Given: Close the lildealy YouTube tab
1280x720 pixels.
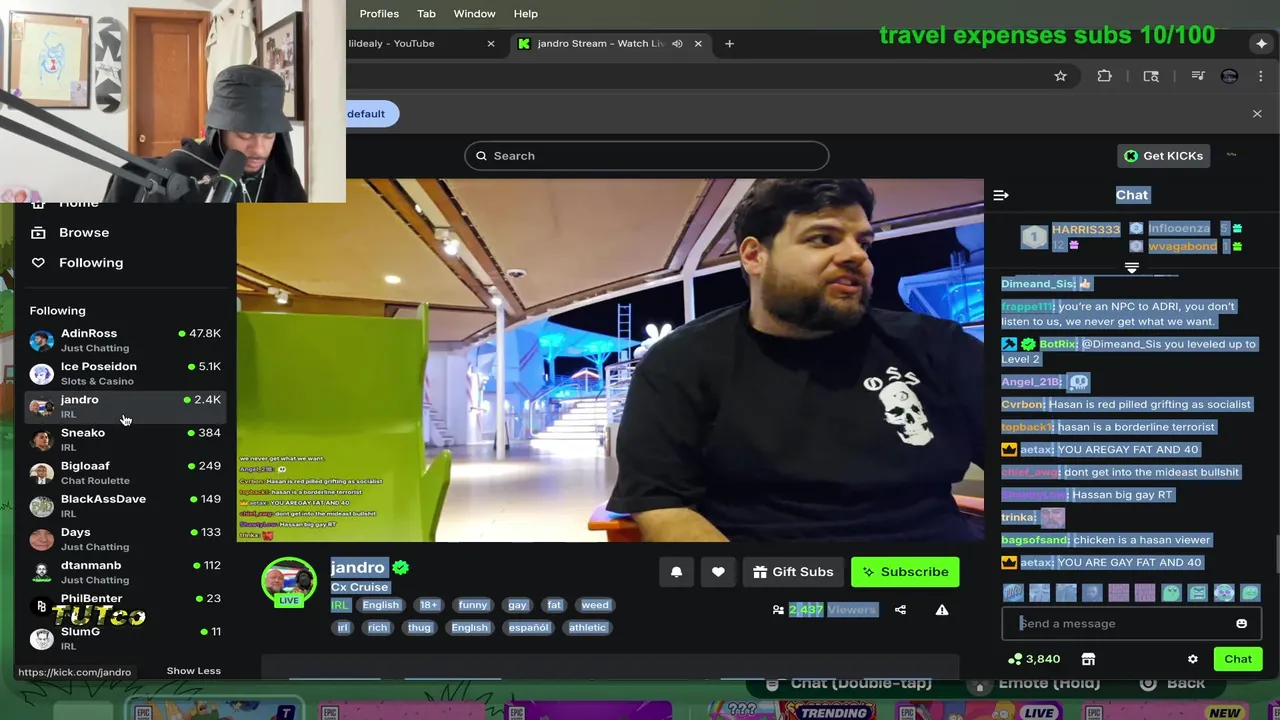Looking at the screenshot, I should coord(490,44).
